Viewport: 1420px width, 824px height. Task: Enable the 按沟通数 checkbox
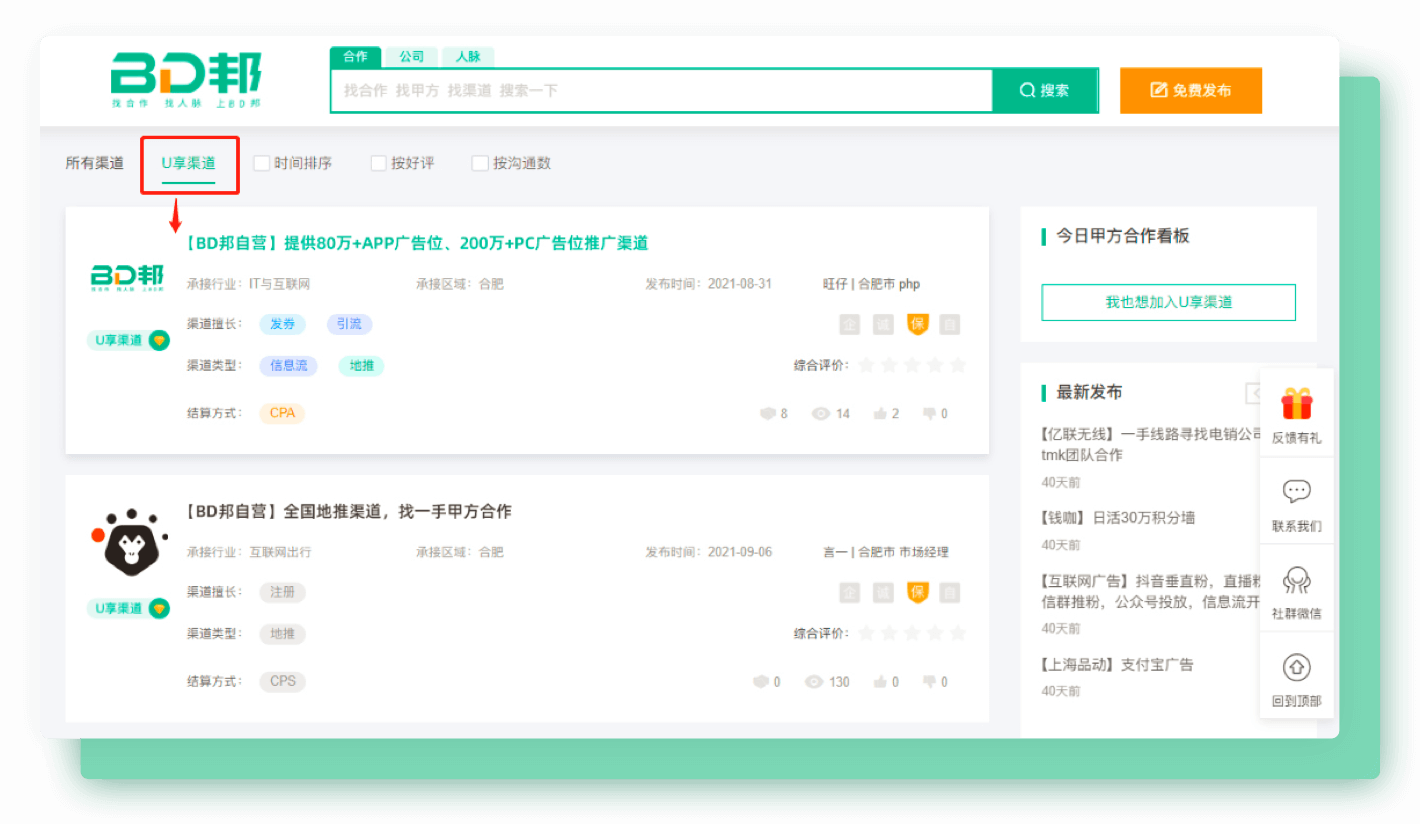point(480,163)
